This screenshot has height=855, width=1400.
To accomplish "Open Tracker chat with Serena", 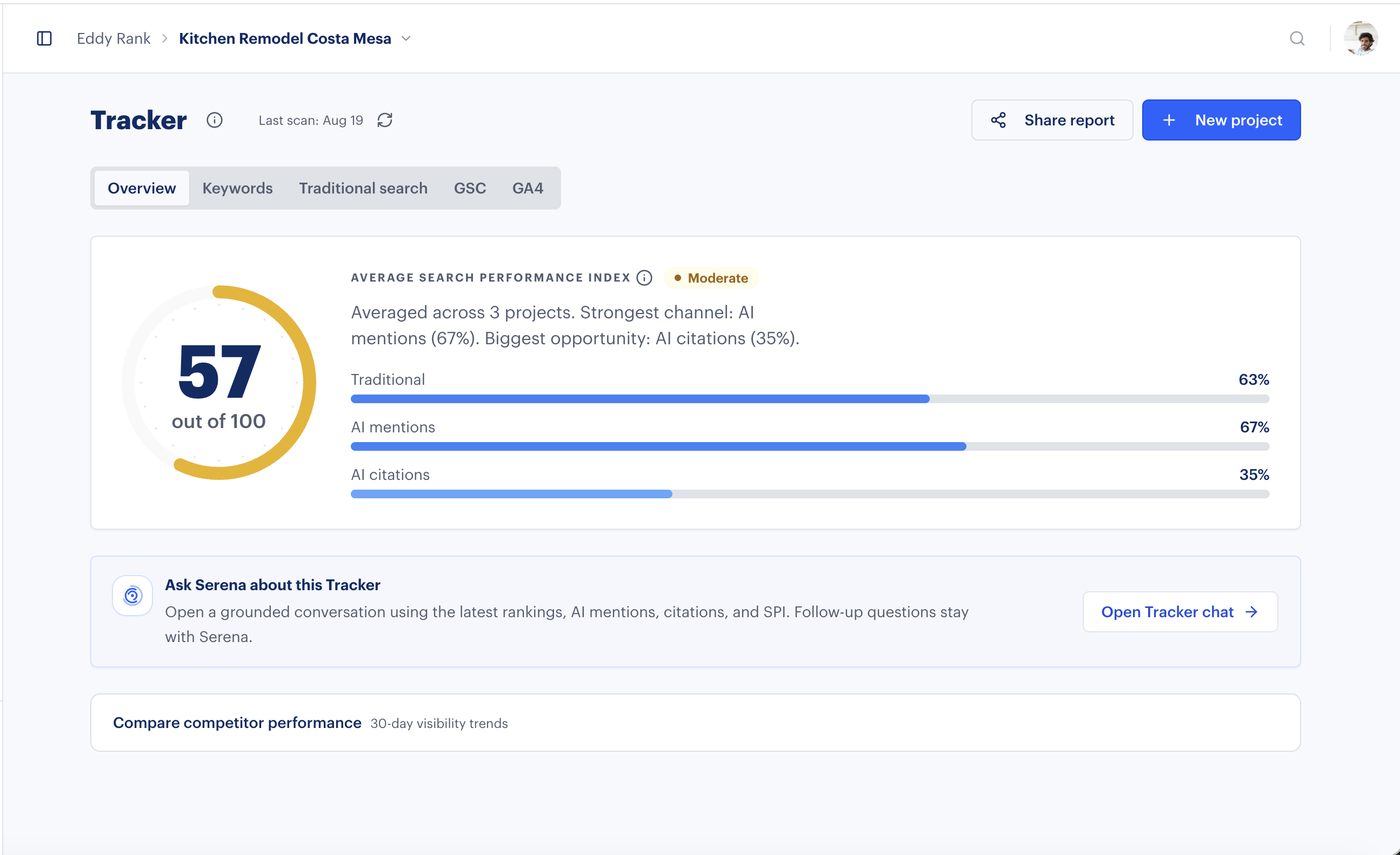I will coord(1180,612).
